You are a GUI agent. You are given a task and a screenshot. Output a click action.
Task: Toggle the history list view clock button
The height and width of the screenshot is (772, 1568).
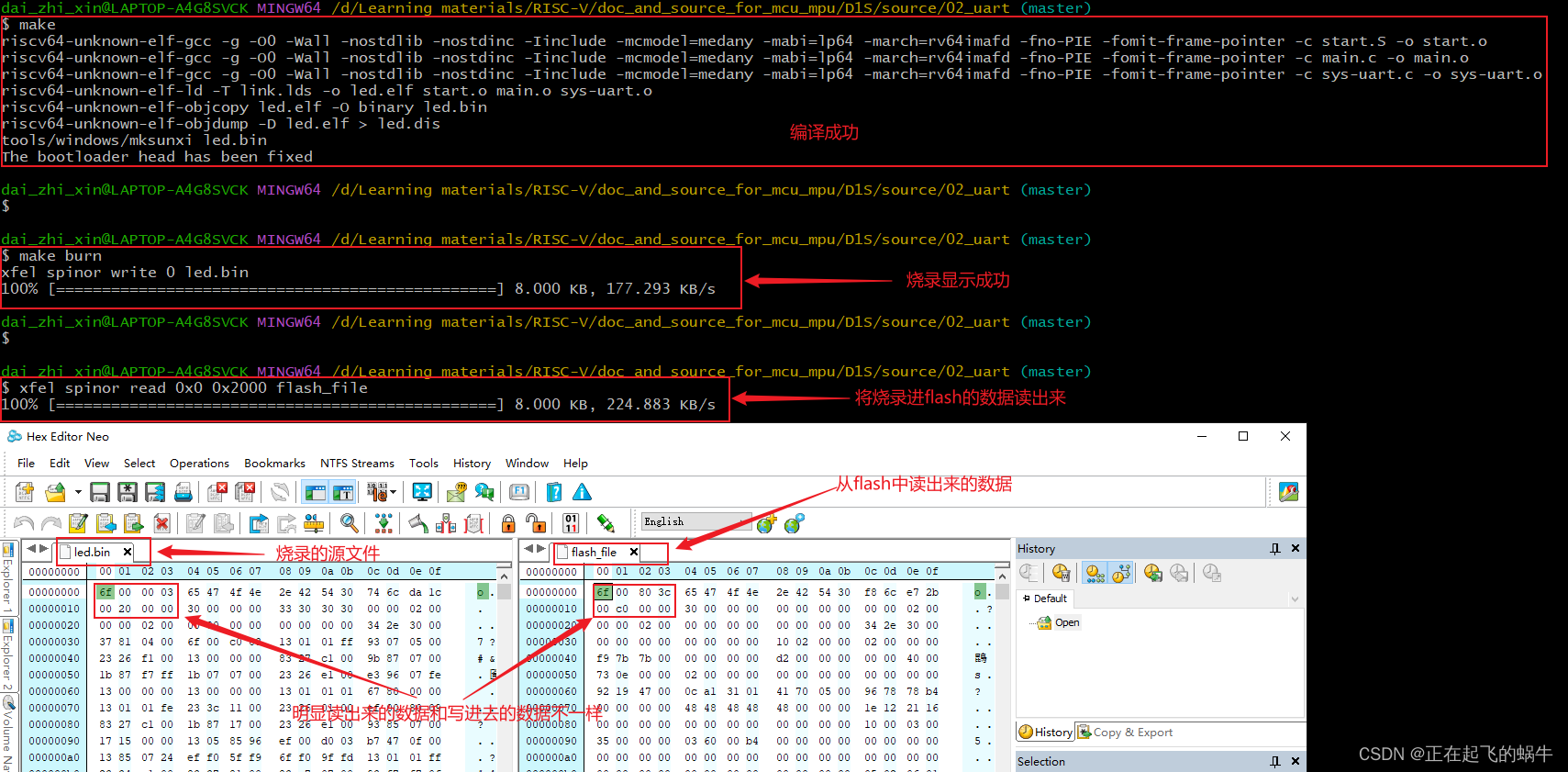click(x=1095, y=573)
